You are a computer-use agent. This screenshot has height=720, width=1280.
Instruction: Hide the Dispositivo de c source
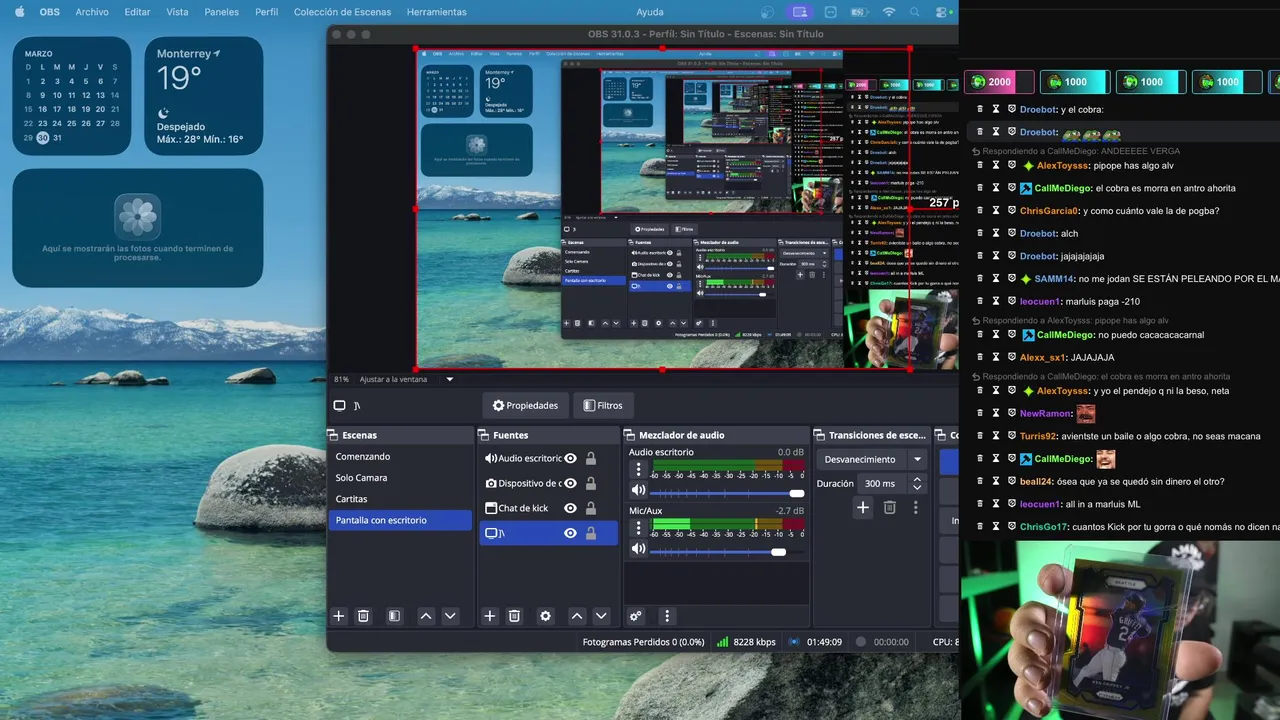coord(570,483)
